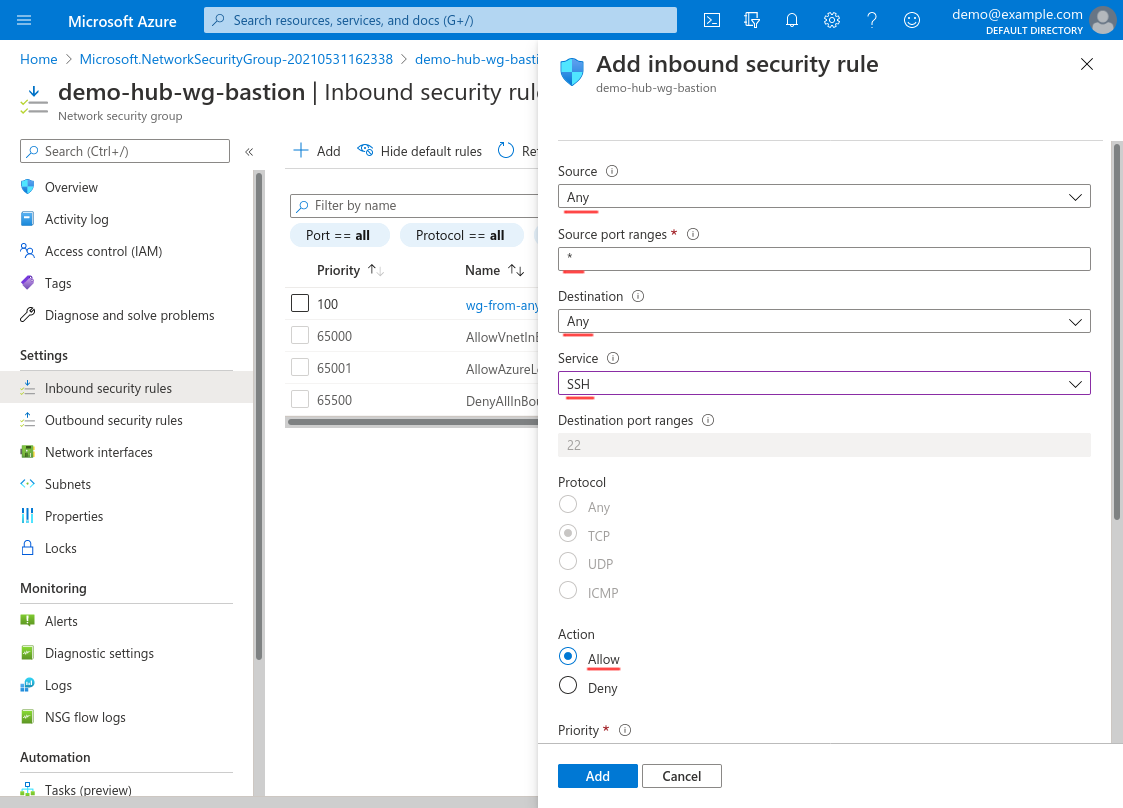Click the Diagnose and solve problems wrench icon

(x=27, y=314)
